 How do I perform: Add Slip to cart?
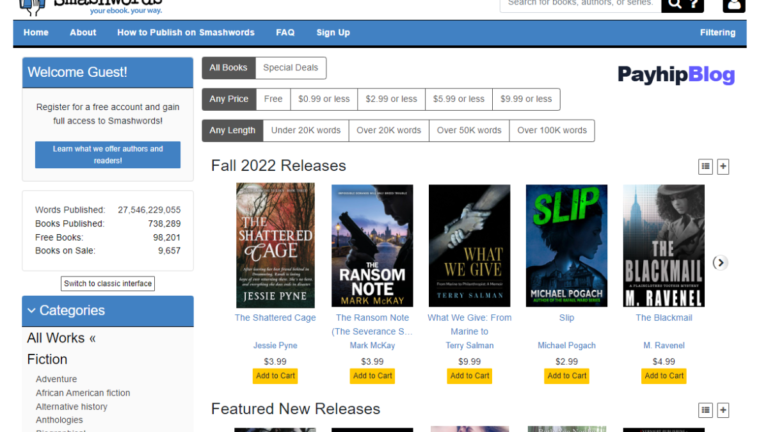coord(567,376)
